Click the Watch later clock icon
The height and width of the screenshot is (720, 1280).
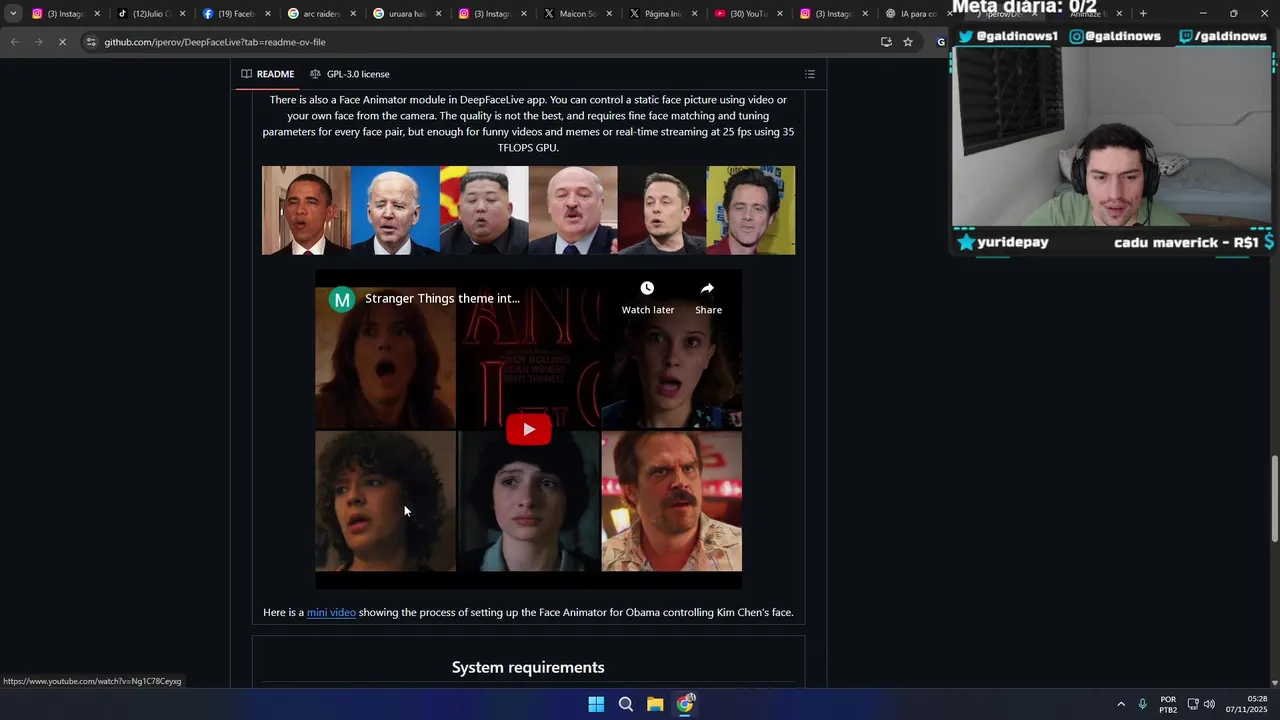click(647, 288)
